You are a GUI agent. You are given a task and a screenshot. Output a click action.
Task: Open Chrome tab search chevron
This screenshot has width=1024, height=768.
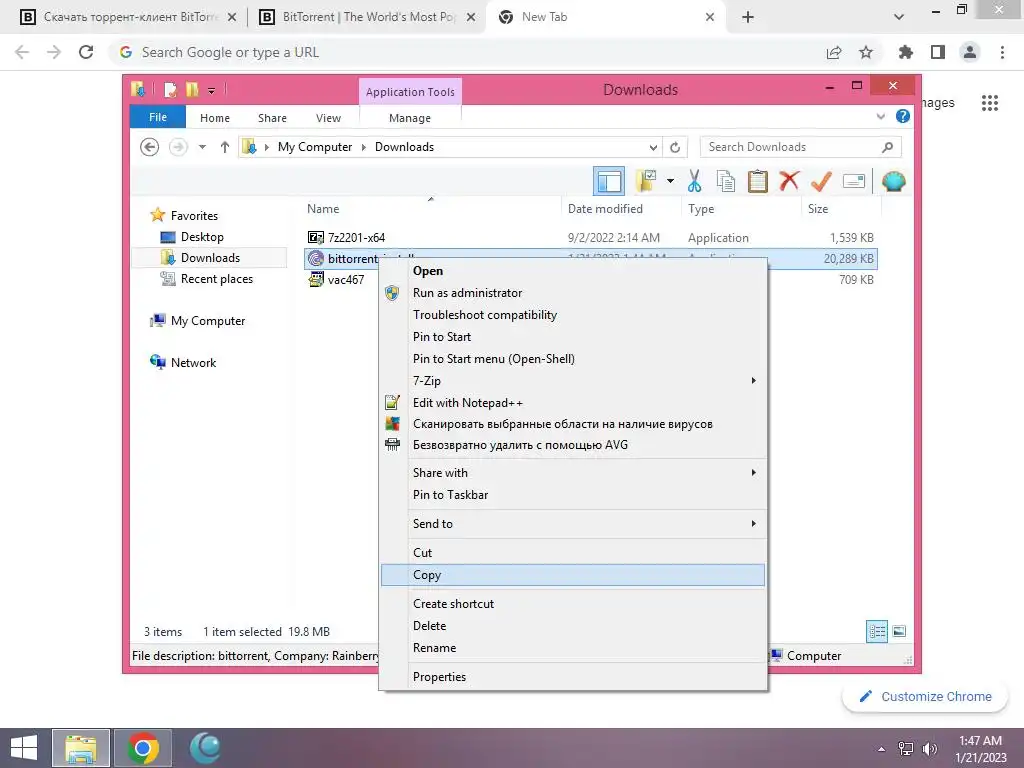[899, 17]
